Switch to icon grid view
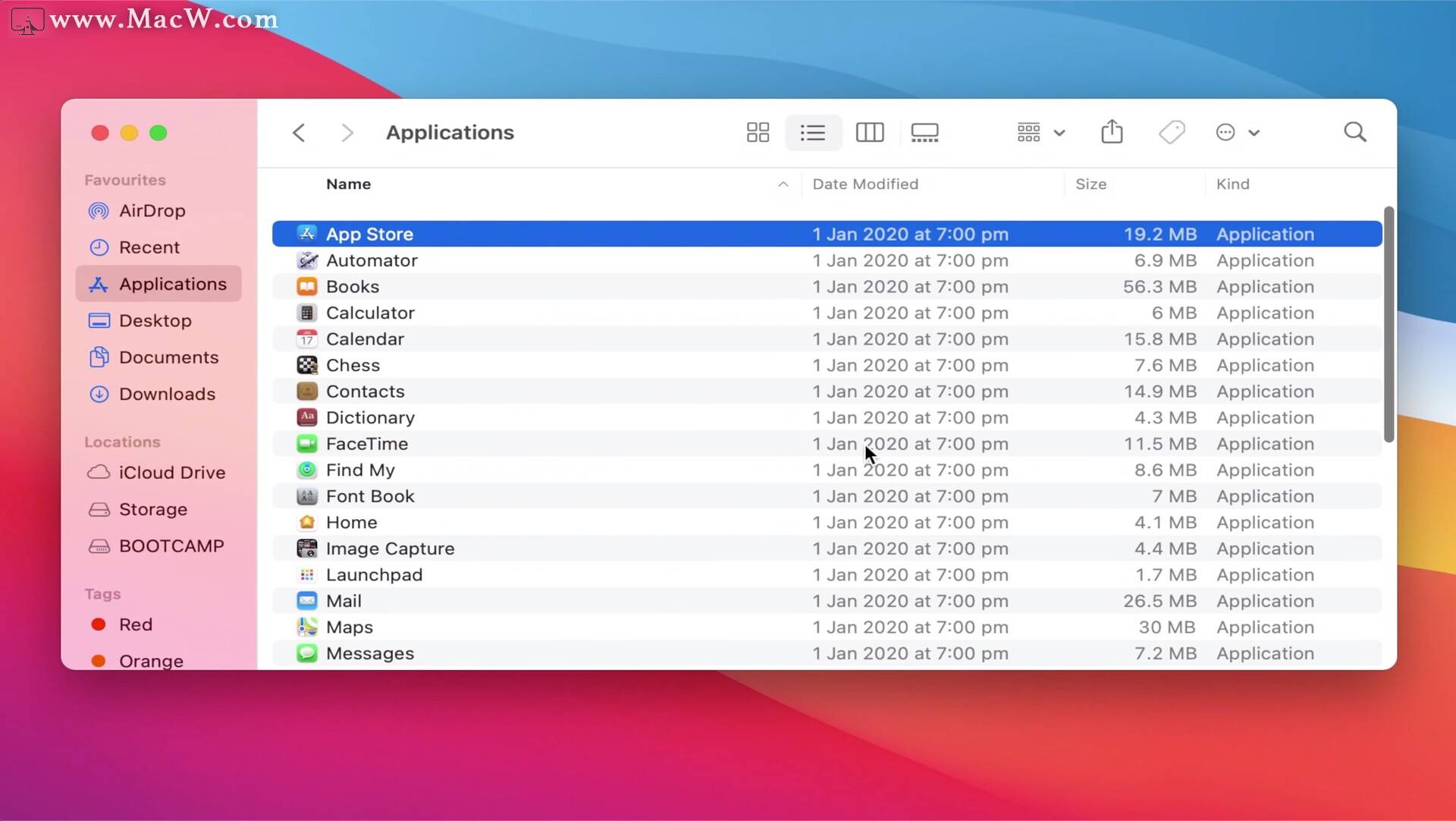This screenshot has height=821, width=1456. pos(758,133)
